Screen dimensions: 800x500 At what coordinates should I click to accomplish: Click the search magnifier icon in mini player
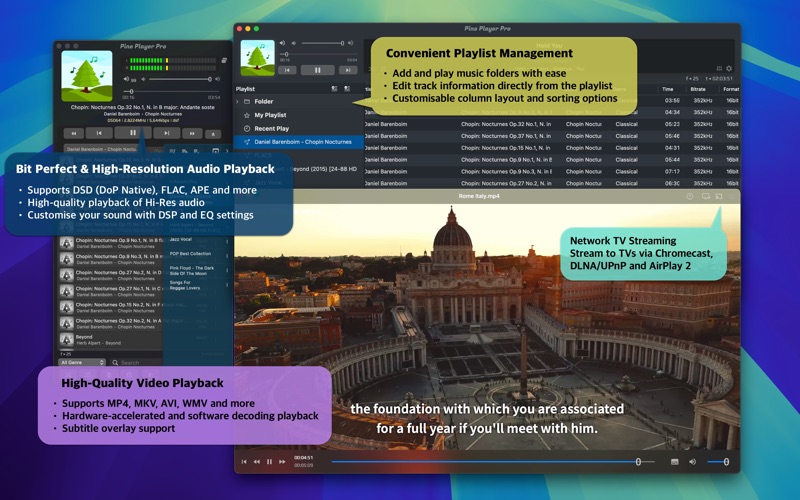(115, 363)
